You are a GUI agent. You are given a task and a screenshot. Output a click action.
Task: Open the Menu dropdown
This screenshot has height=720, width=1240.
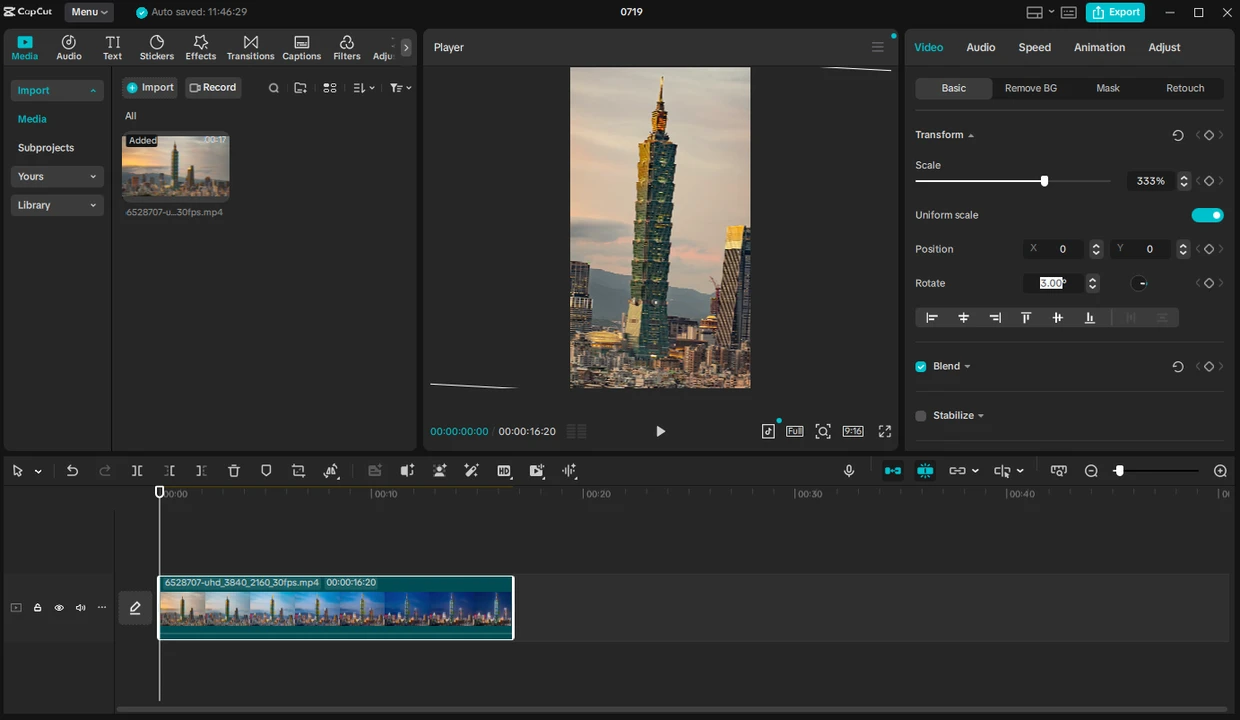[x=89, y=12]
